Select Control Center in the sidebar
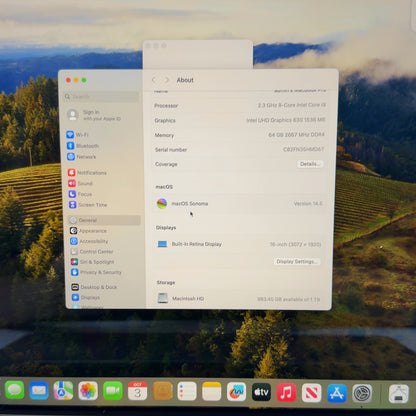Screen dimensions: 416x416 (92, 251)
